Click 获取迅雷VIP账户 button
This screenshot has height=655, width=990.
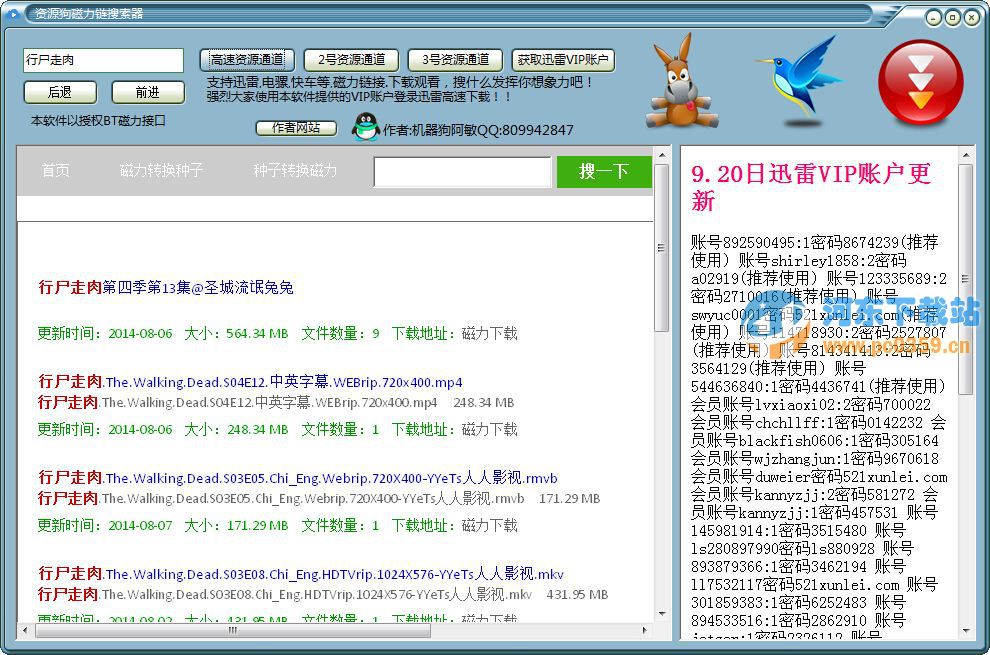click(x=562, y=58)
